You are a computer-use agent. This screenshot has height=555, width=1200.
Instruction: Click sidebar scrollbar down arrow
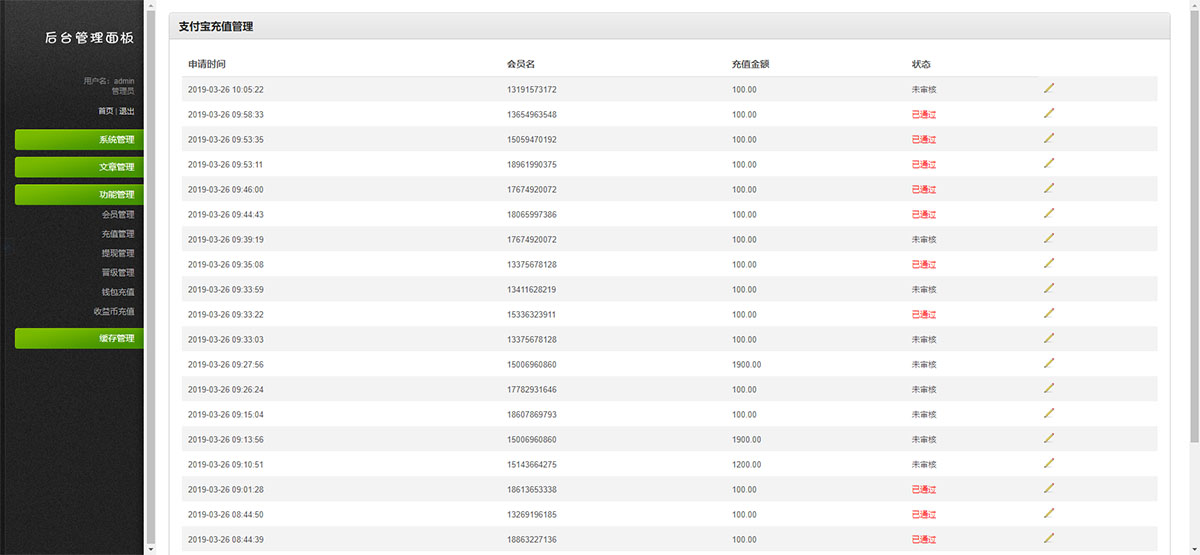pos(151,549)
